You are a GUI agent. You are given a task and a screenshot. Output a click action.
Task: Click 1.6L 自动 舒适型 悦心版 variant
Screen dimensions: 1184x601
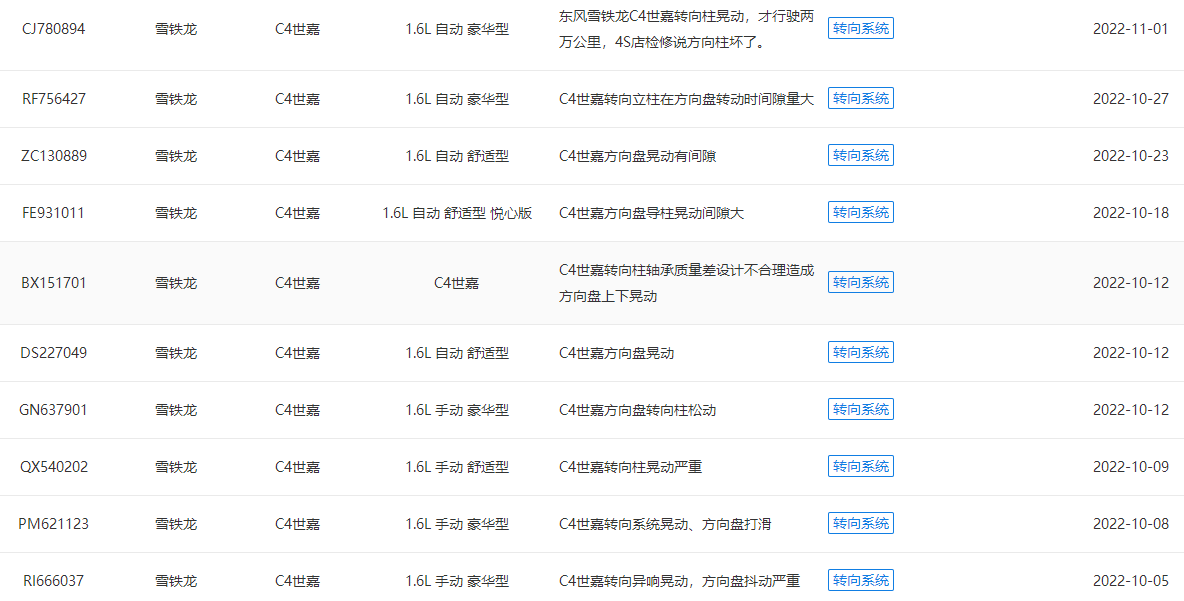click(457, 213)
